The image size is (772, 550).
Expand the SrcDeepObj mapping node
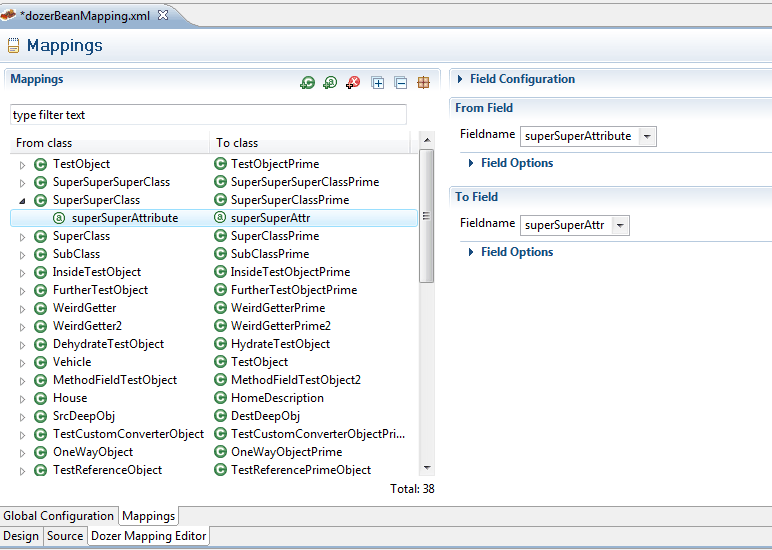click(x=22, y=417)
